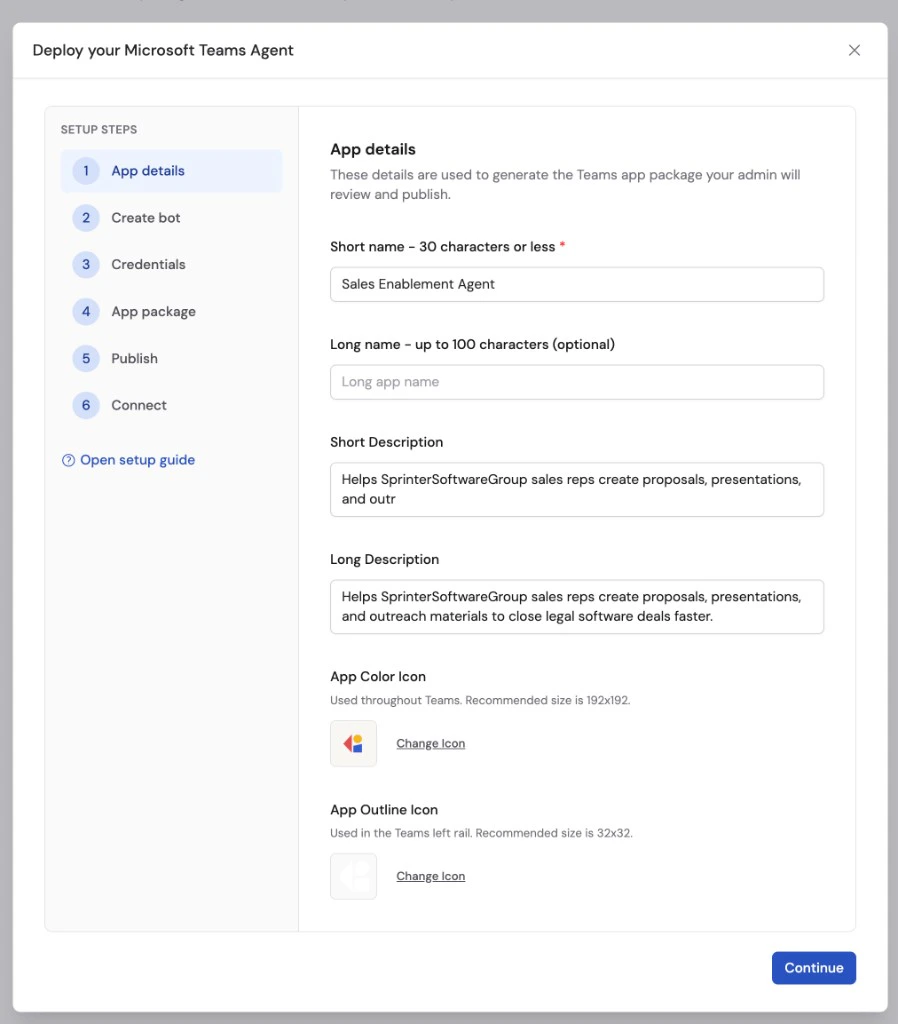898x1024 pixels.
Task: Click the help circle icon beside setup guide
Action: coord(68,460)
